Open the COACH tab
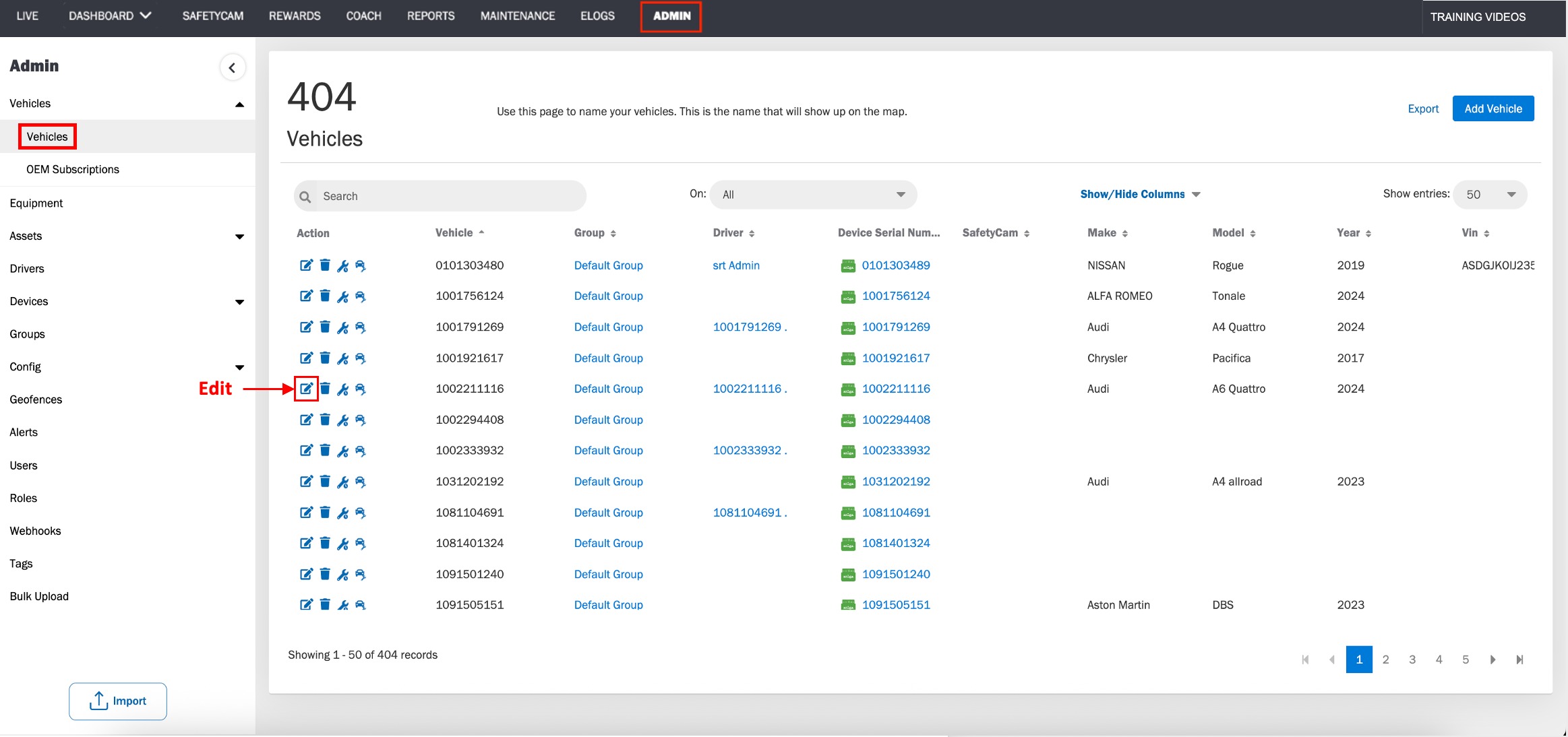 [x=363, y=15]
